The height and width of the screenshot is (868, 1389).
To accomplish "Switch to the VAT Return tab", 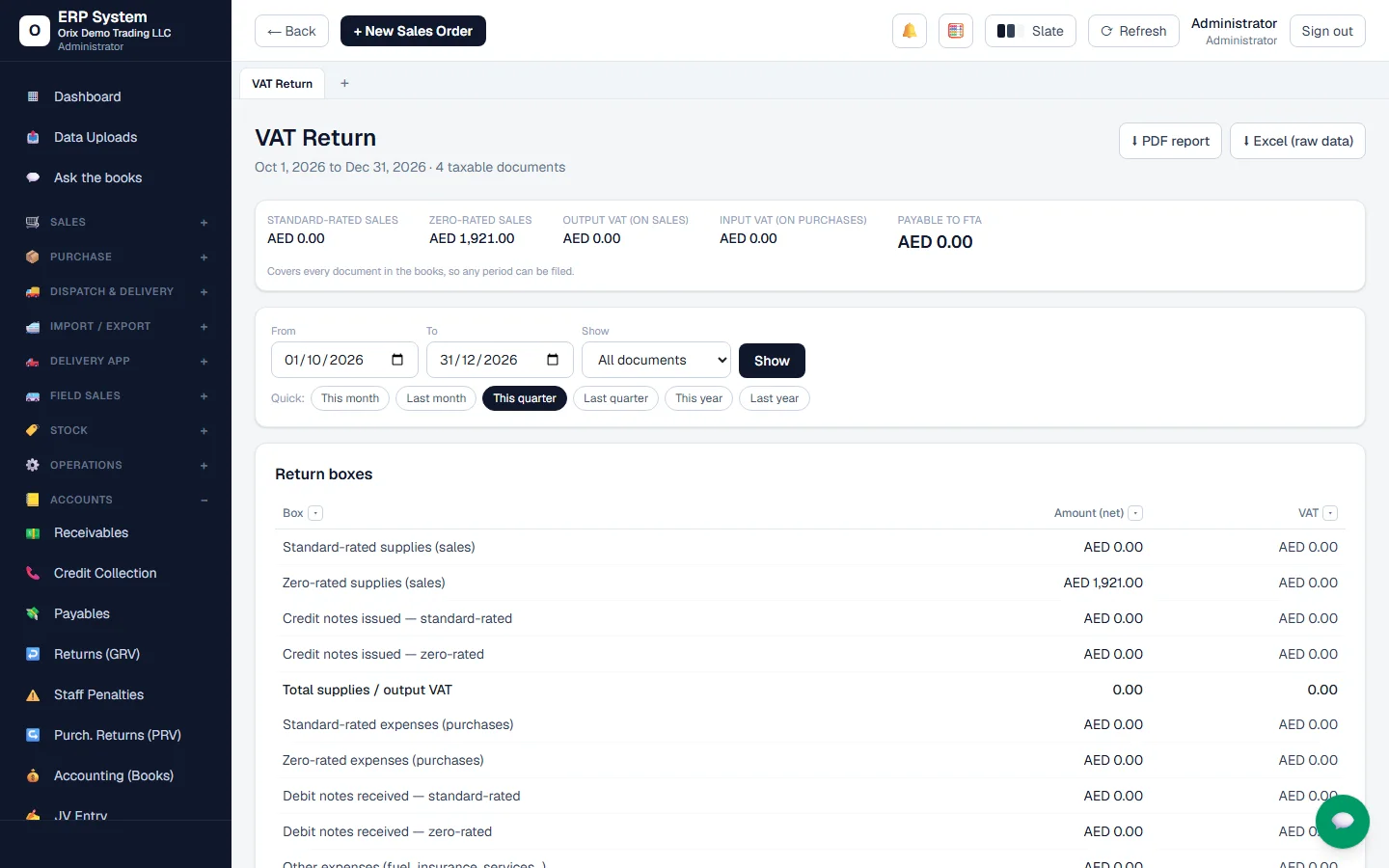I will (282, 84).
